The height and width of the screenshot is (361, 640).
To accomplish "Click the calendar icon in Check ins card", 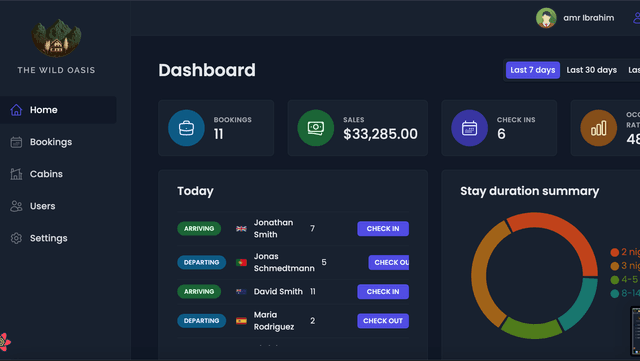I will (469, 128).
